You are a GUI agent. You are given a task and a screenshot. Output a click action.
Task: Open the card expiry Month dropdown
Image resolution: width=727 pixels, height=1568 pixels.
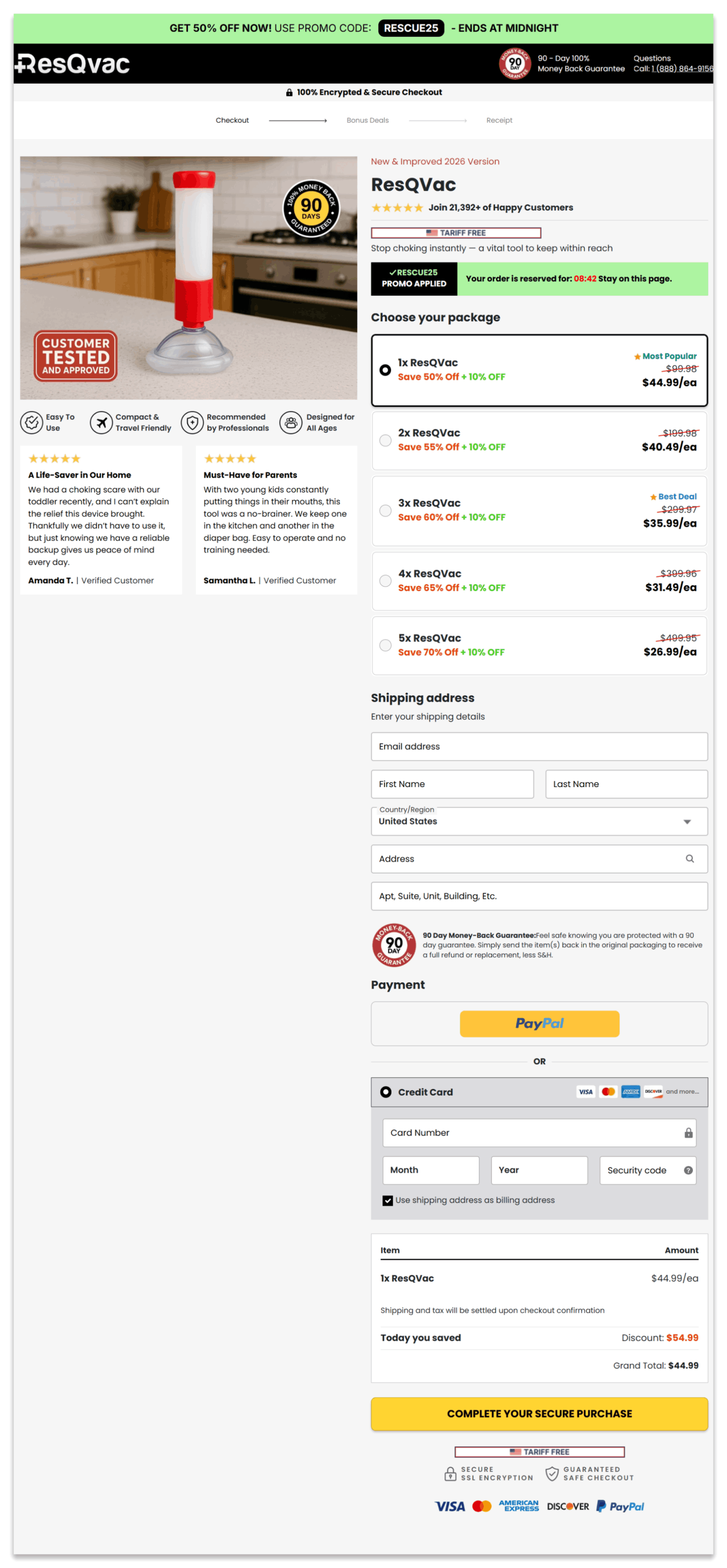[x=431, y=1171]
